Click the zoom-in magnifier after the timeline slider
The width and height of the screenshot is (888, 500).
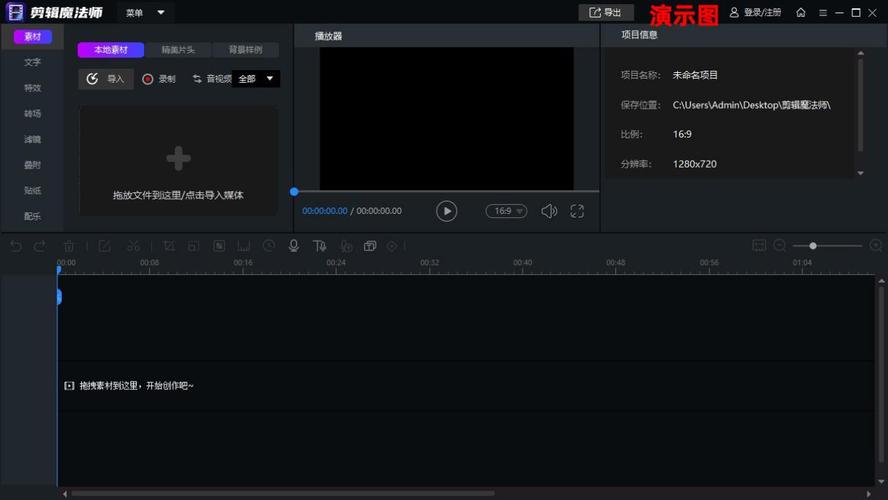[x=876, y=245]
